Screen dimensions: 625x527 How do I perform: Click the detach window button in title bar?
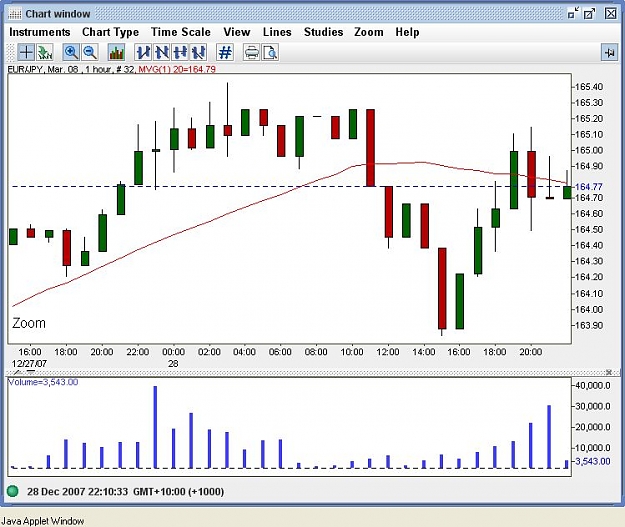click(590, 14)
